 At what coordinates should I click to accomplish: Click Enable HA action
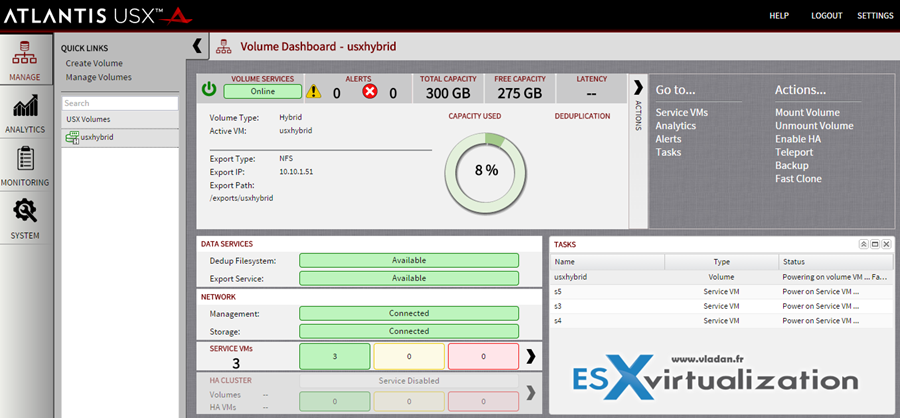[x=798, y=139]
